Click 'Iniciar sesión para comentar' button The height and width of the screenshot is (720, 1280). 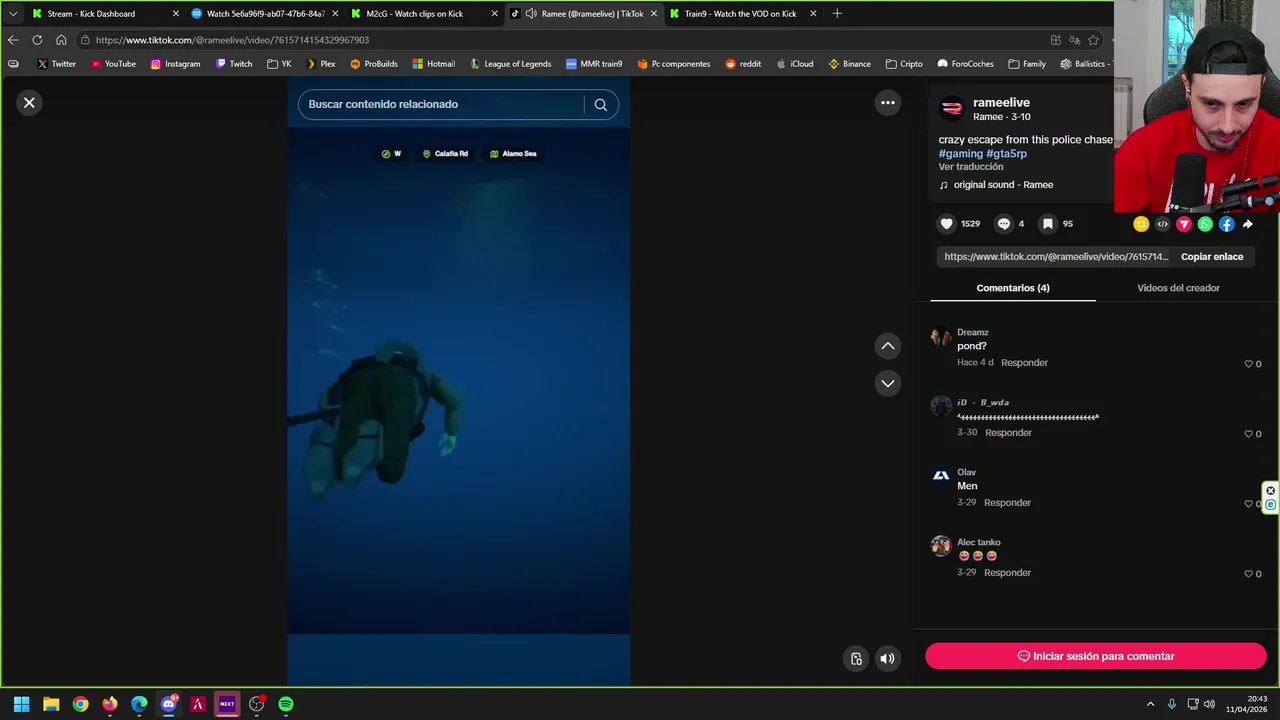pos(1095,656)
